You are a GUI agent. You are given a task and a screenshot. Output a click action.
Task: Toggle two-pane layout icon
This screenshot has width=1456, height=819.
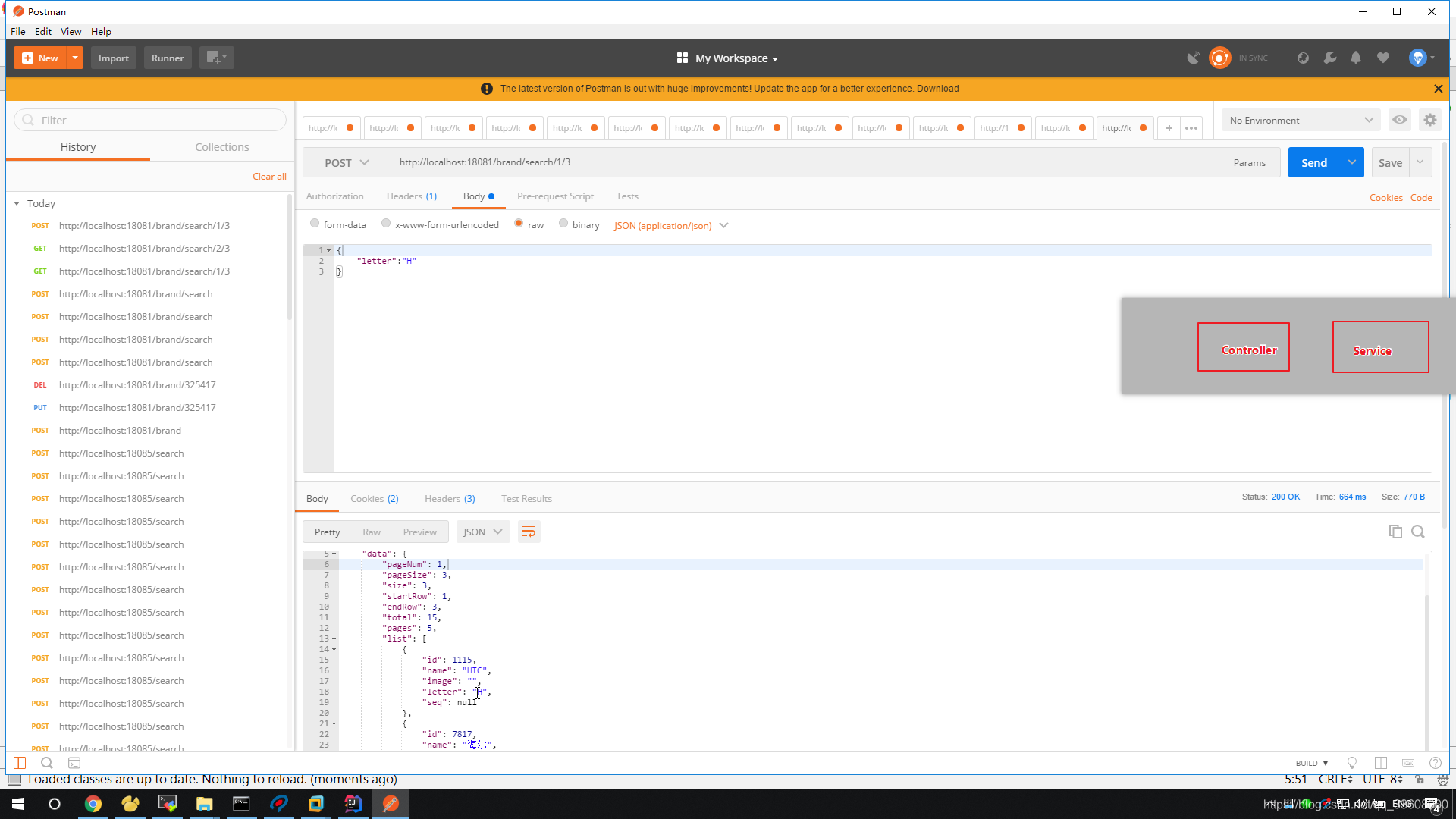[1381, 763]
